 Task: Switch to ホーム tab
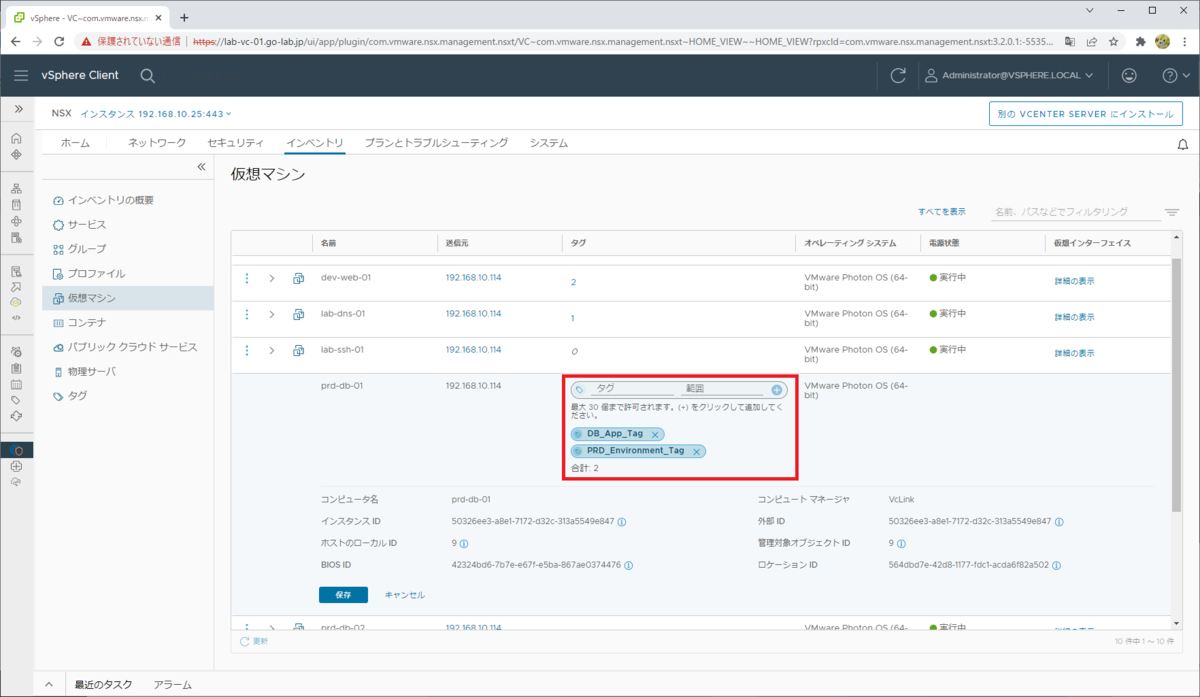tap(75, 143)
